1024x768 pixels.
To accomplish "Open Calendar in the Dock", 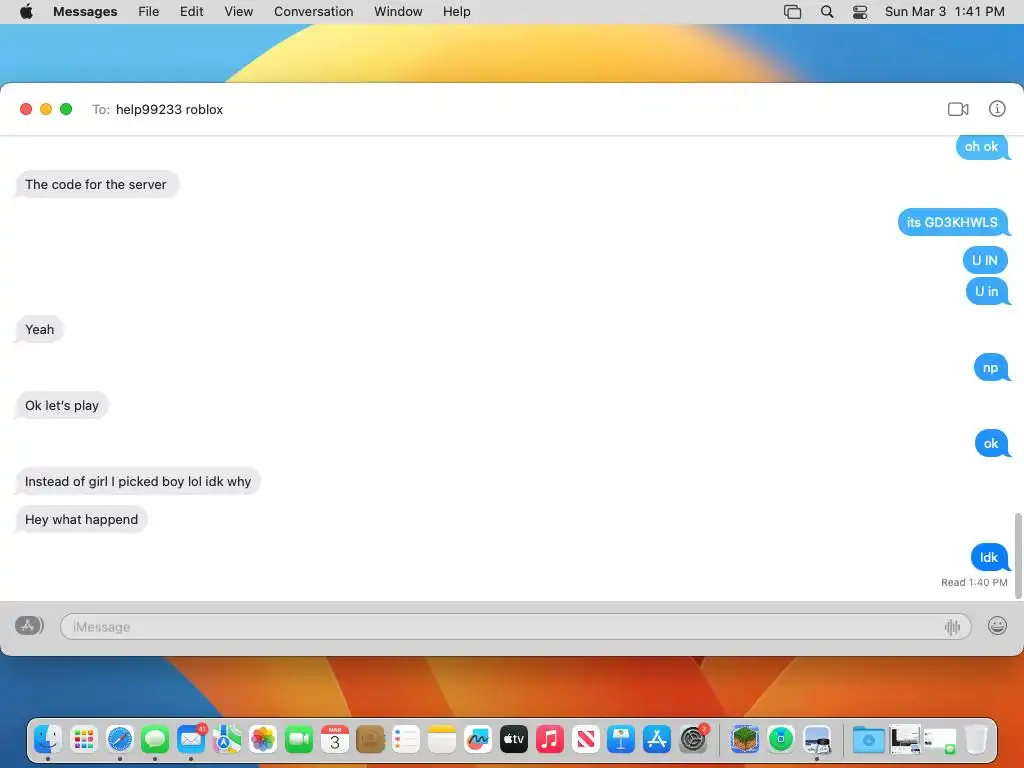I will (334, 740).
